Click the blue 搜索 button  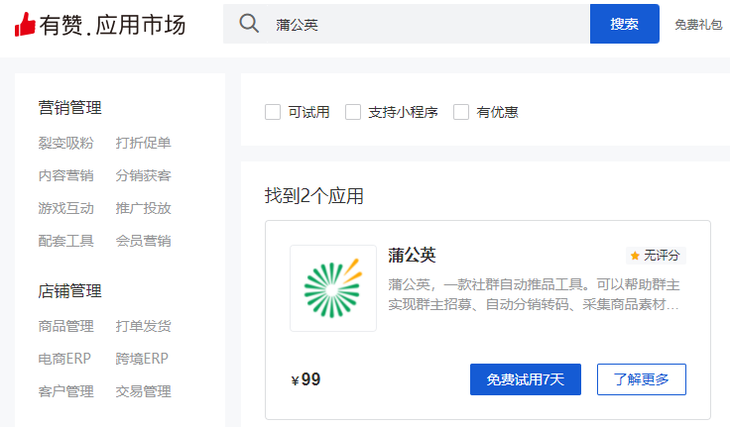[x=624, y=24]
